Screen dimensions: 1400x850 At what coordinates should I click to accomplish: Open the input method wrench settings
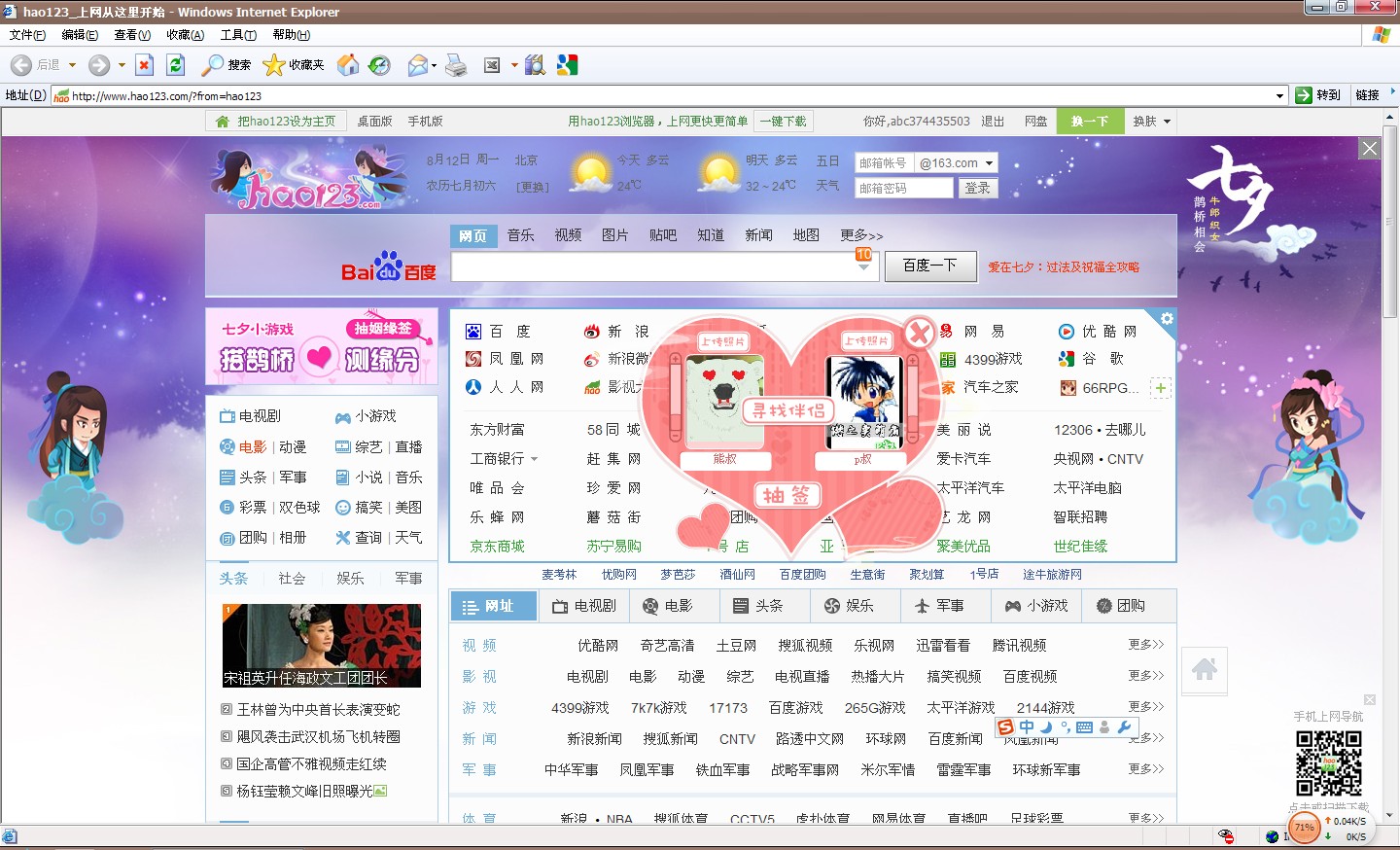pyautogui.click(x=1124, y=727)
